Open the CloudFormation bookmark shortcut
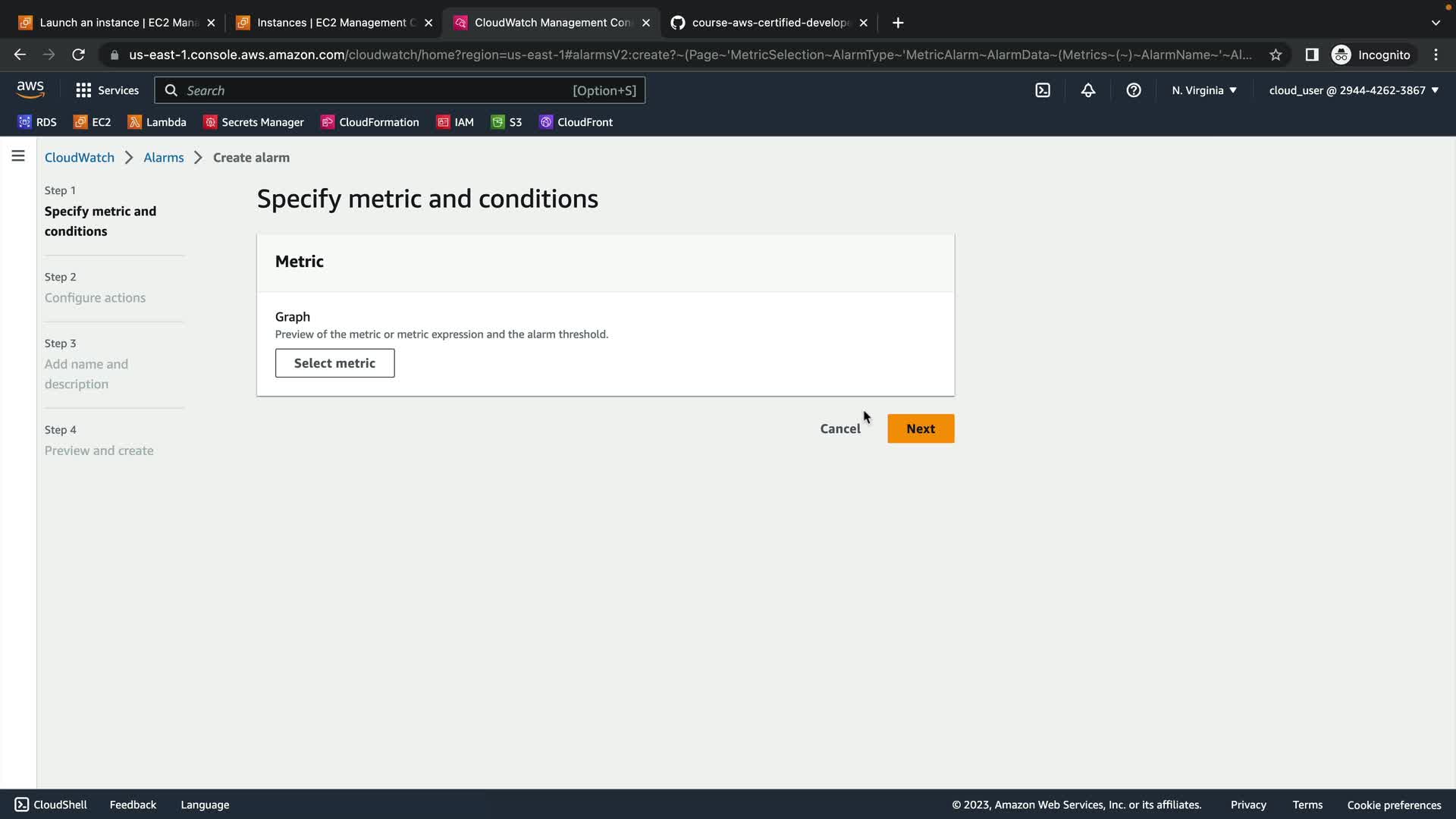This screenshot has width=1456, height=819. pyautogui.click(x=370, y=122)
